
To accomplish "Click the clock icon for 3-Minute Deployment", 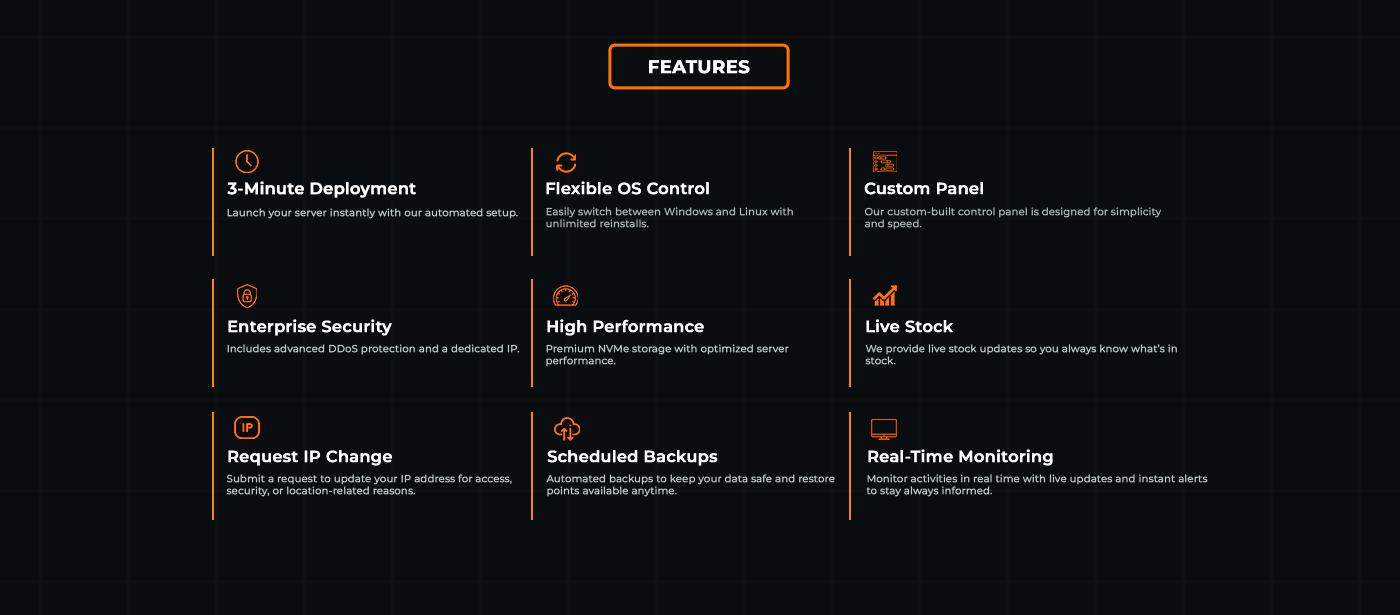I will coord(247,162).
